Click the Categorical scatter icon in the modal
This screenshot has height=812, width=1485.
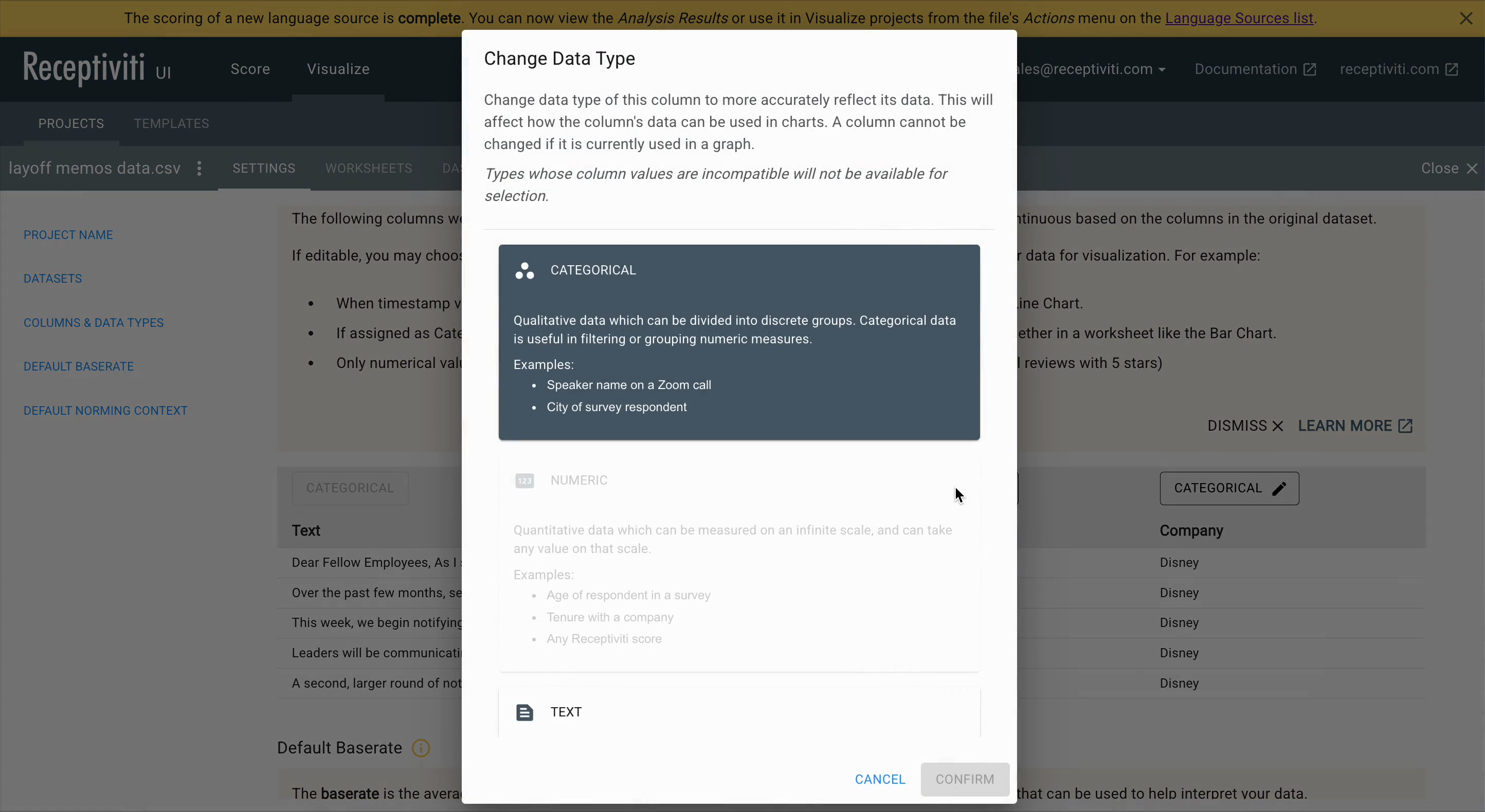coord(524,271)
